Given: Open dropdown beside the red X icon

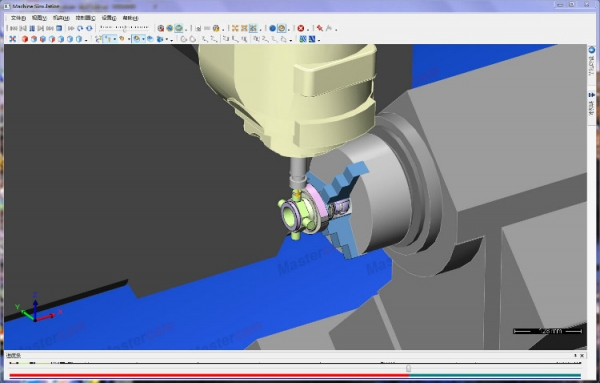Looking at the screenshot, I should tap(308, 29).
